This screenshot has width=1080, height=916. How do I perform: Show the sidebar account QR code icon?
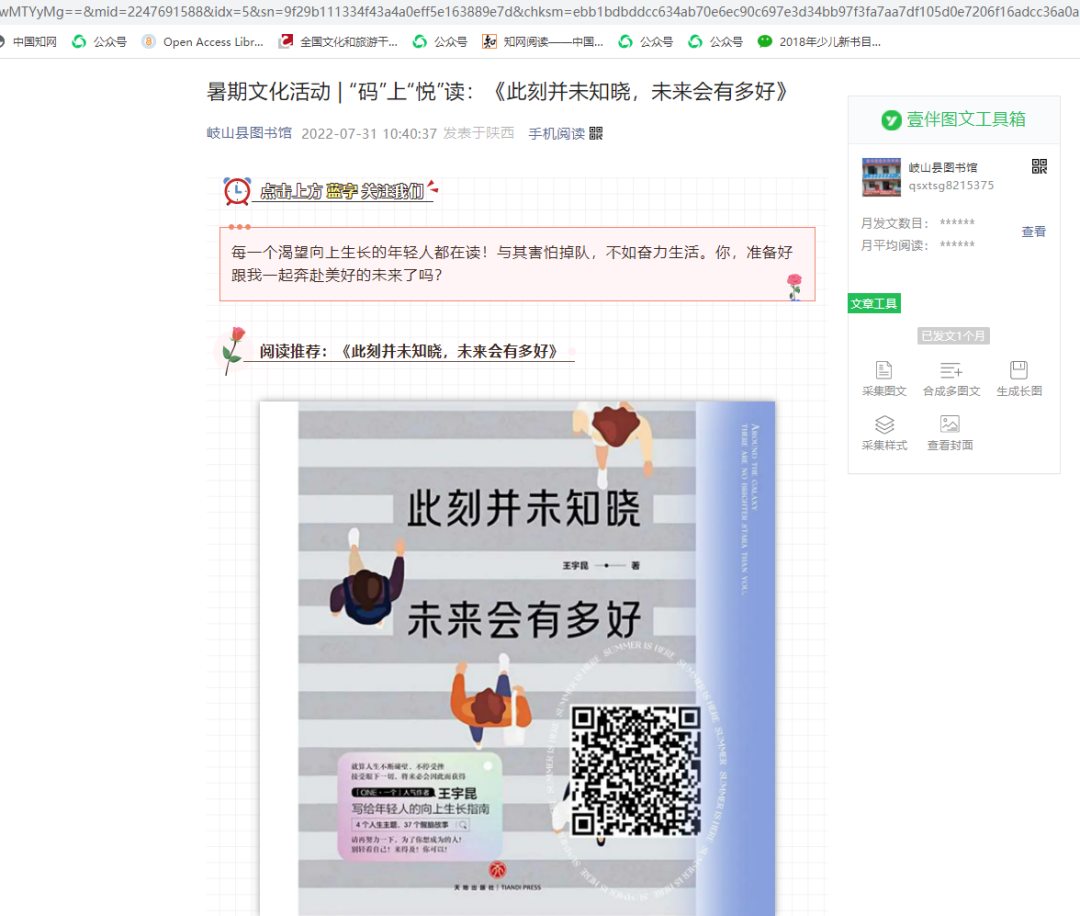(x=1039, y=166)
